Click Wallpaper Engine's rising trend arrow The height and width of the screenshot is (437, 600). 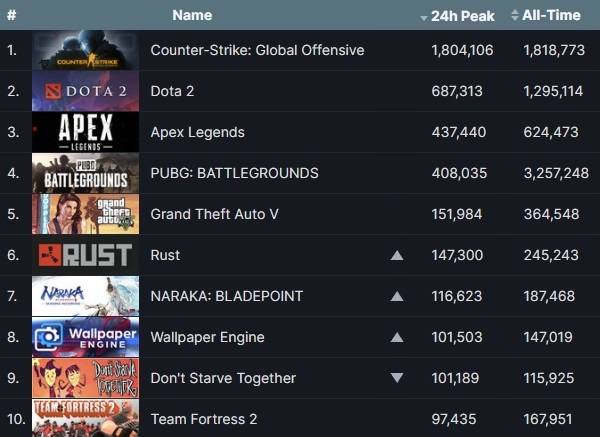pyautogui.click(x=397, y=337)
